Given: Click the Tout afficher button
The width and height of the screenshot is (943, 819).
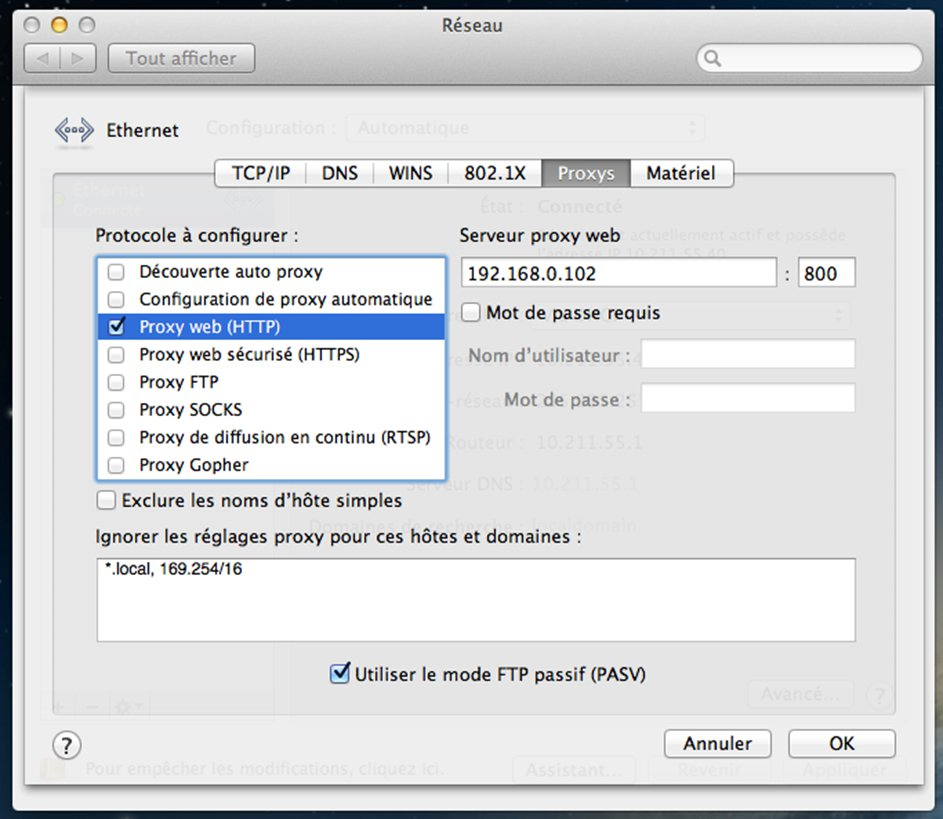Looking at the screenshot, I should (181, 58).
